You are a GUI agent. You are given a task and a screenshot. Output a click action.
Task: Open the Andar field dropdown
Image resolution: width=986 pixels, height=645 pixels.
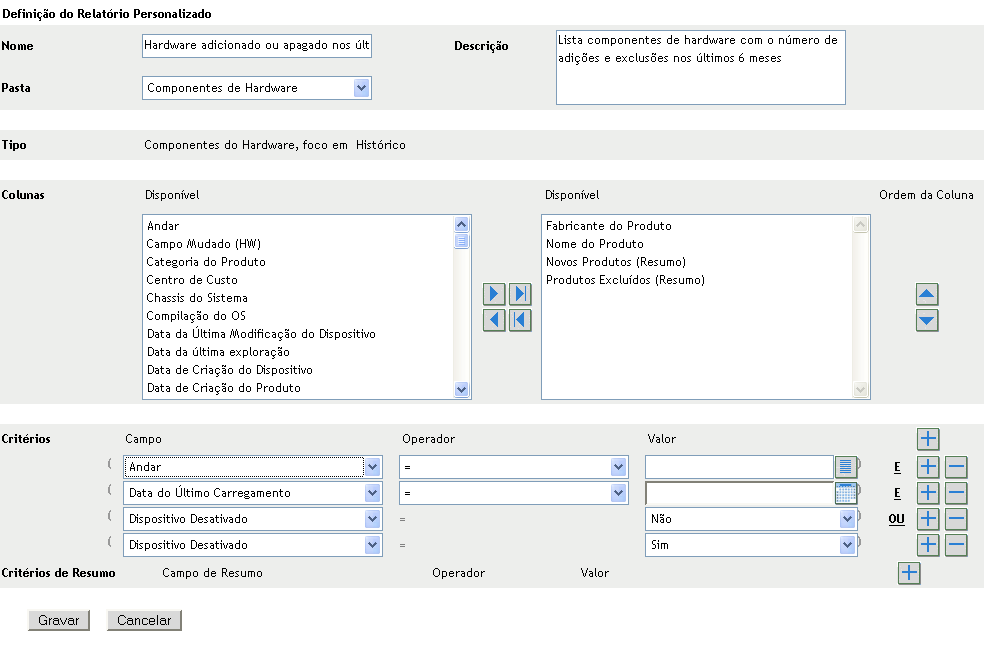(372, 467)
